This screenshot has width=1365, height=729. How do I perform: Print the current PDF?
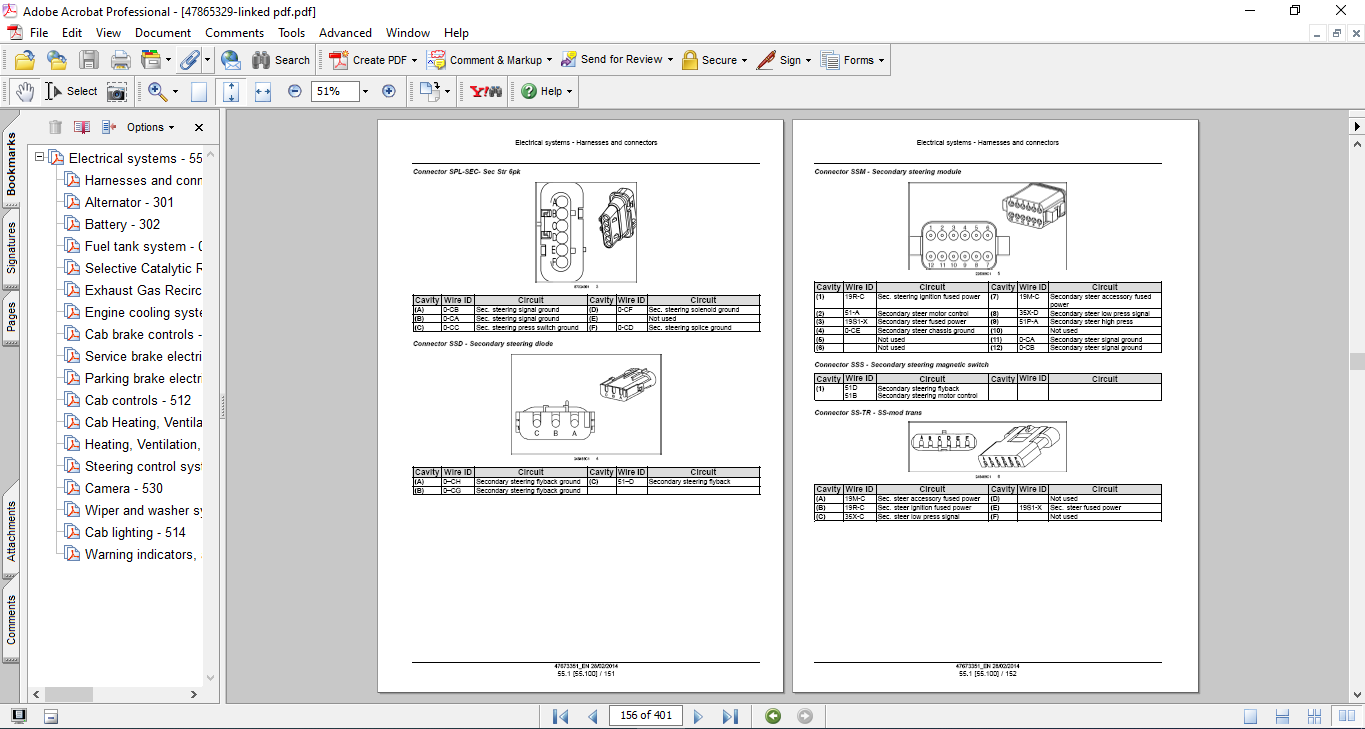[x=120, y=60]
